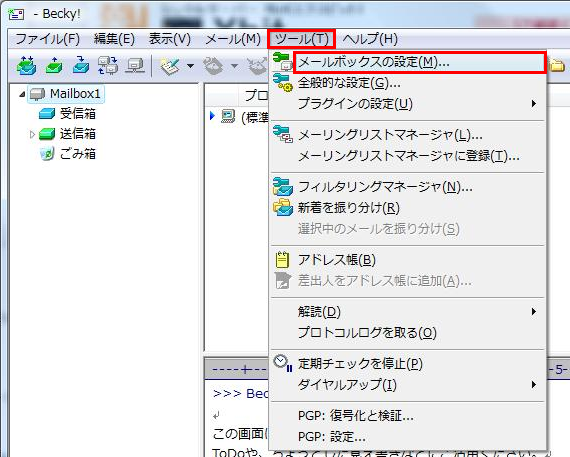
Task: Click the Mailbox1 mailbox icon
Action: (37, 94)
